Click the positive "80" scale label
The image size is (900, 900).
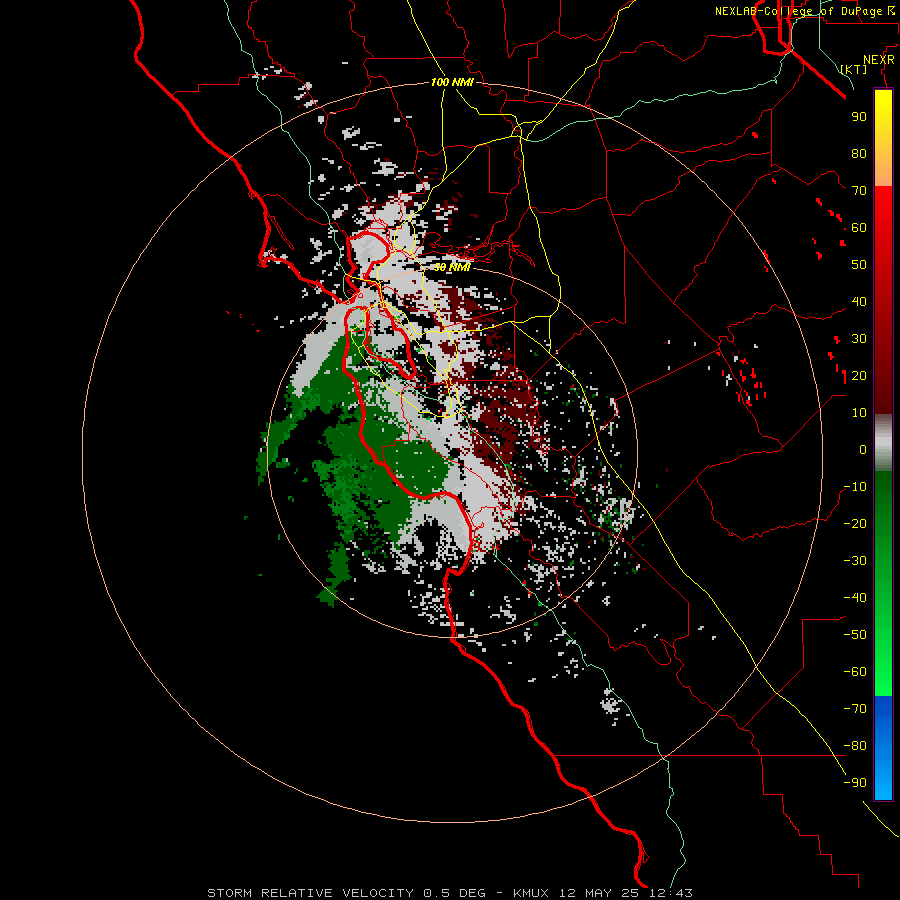[859, 153]
